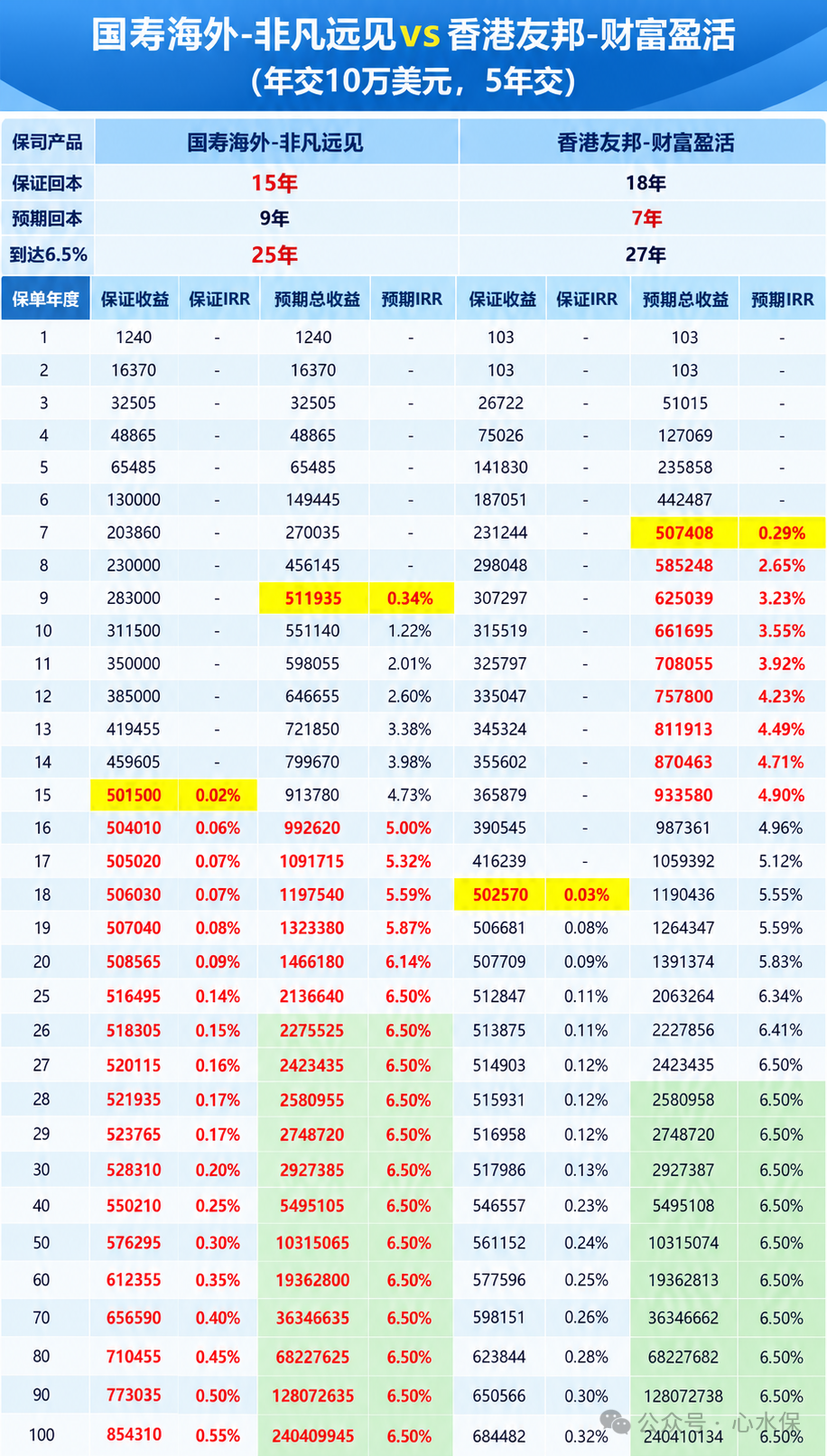Click the red '7年' expected breakeven value
This screenshot has height=1456, width=827.
tap(646, 218)
